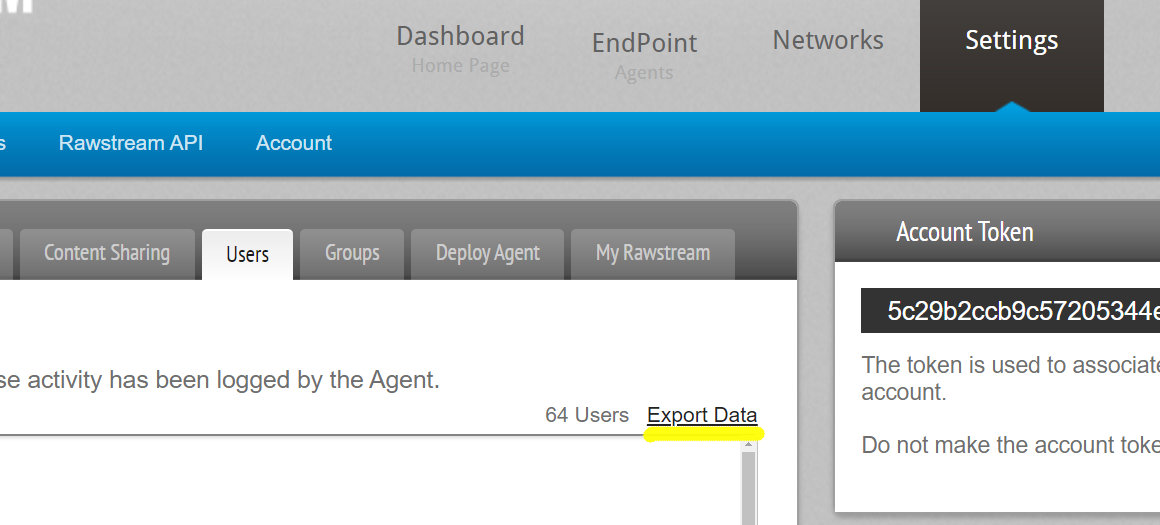Switch to the Content Sharing tab
The image size is (1160, 525).
[x=107, y=254]
